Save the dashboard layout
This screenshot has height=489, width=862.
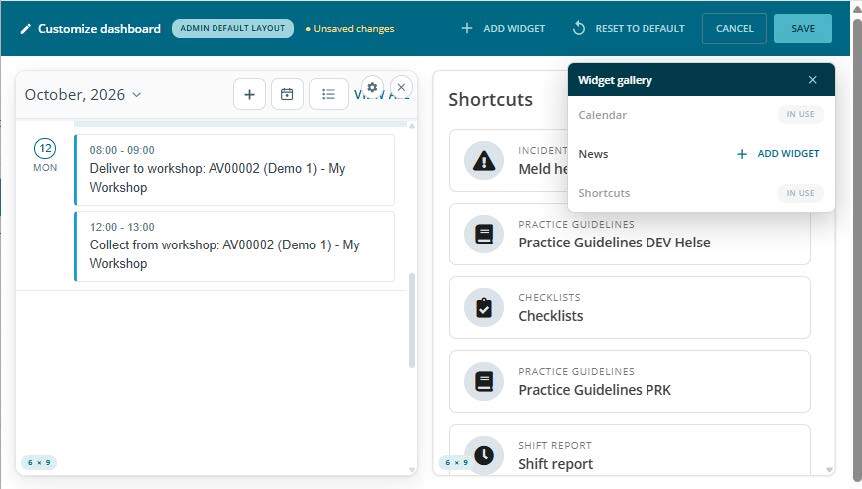pyautogui.click(x=803, y=29)
